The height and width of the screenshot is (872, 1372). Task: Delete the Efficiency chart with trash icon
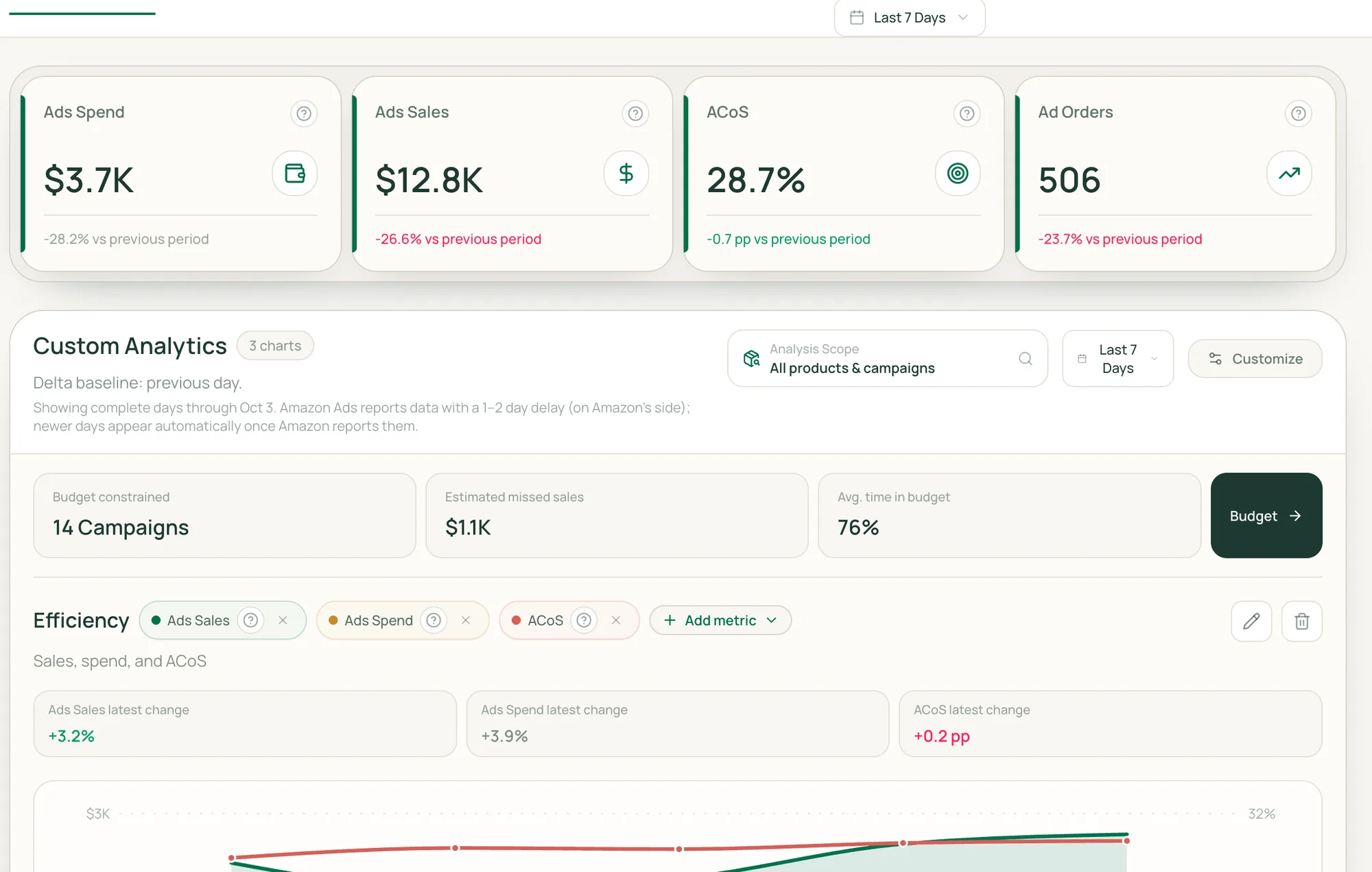pos(1302,621)
